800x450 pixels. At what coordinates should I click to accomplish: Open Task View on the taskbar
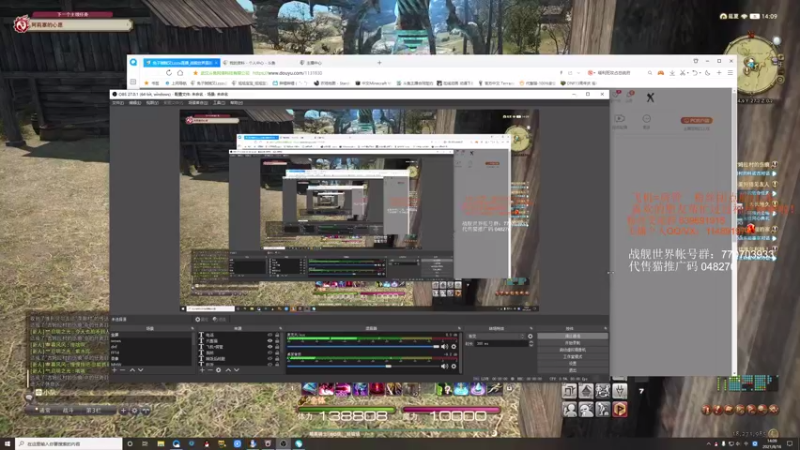(x=145, y=444)
